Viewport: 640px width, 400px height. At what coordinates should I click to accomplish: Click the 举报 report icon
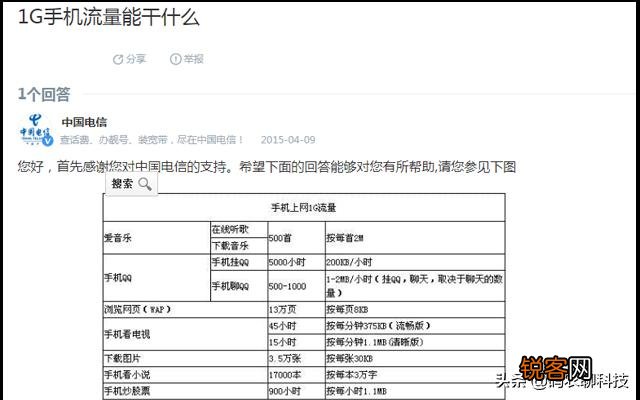click(175, 60)
